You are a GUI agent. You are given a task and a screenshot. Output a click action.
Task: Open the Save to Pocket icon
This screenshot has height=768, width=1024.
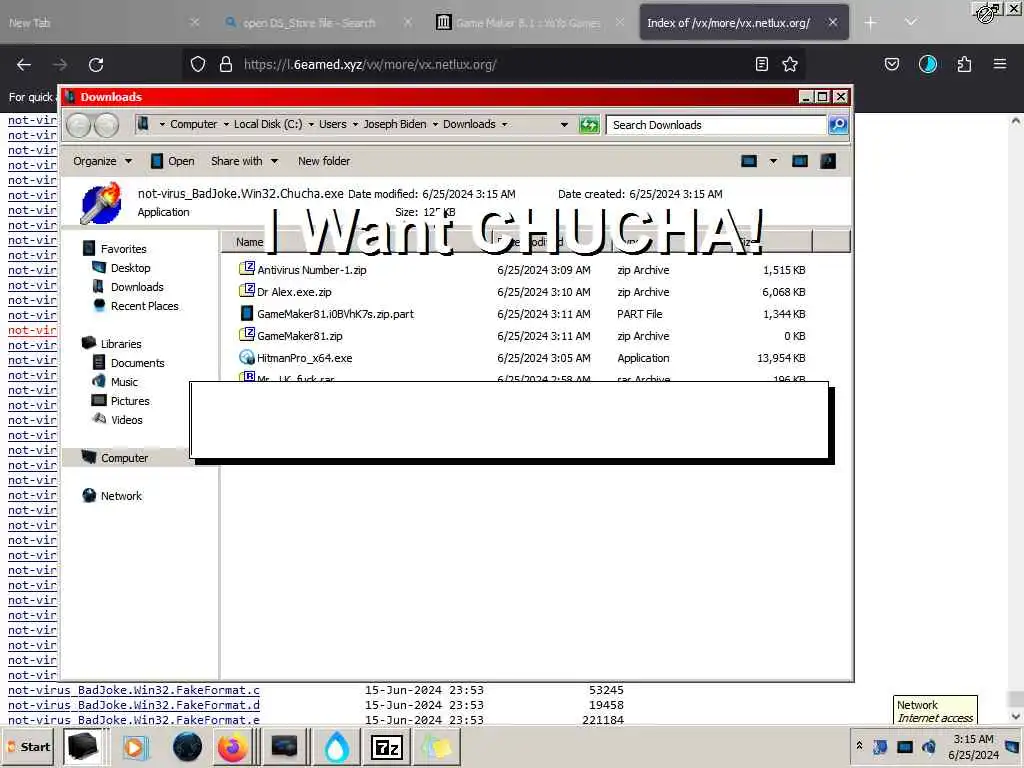891,64
